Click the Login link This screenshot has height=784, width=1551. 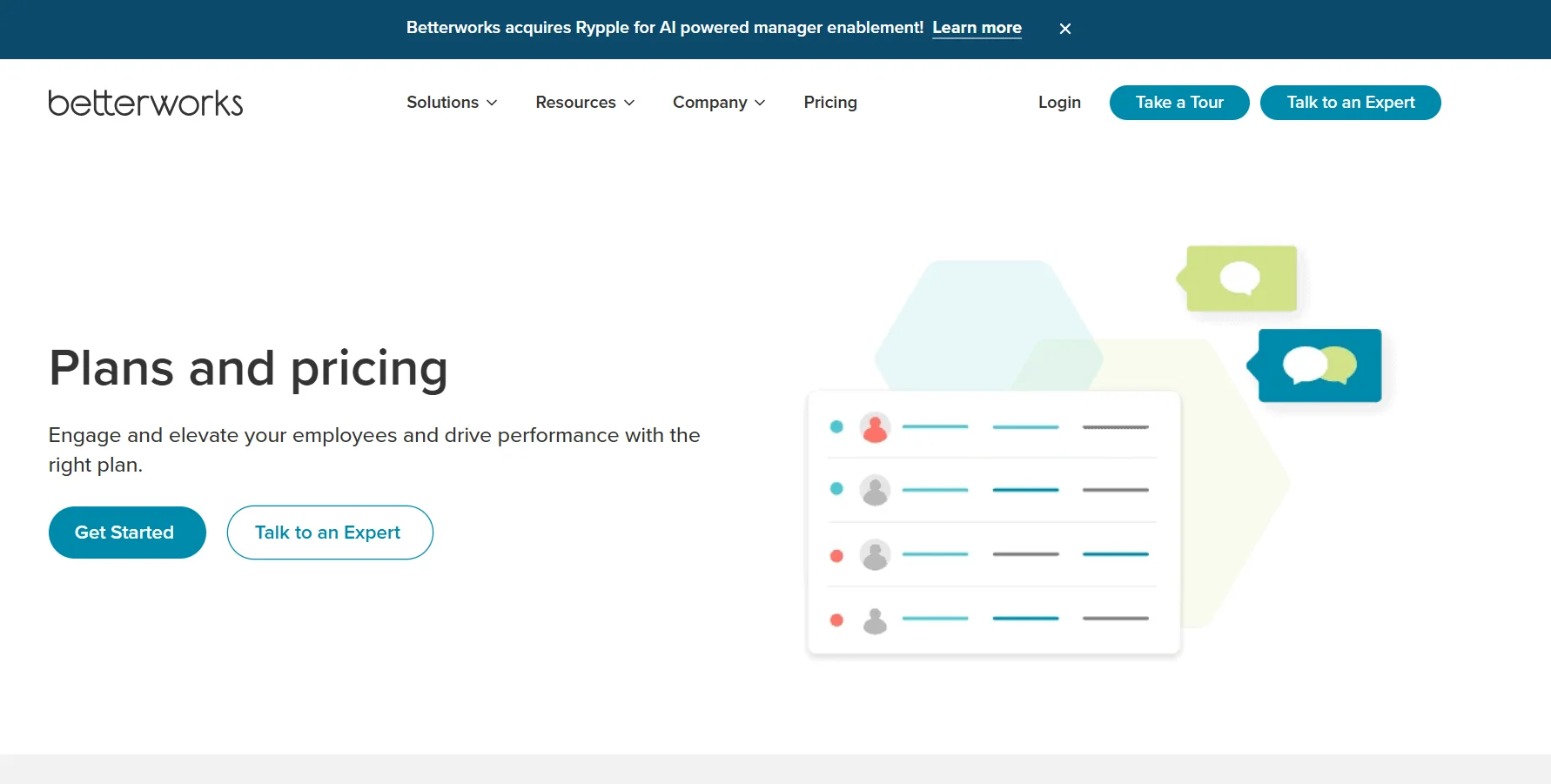pos(1059,103)
